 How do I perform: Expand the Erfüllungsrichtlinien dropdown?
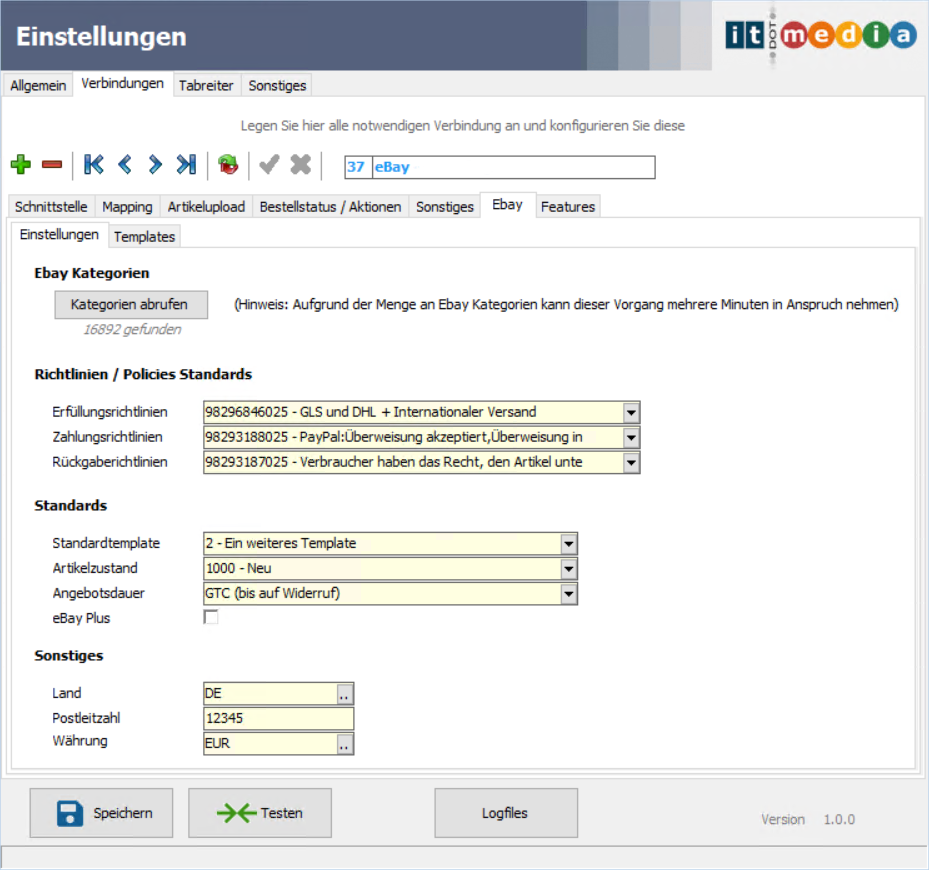[x=630, y=412]
